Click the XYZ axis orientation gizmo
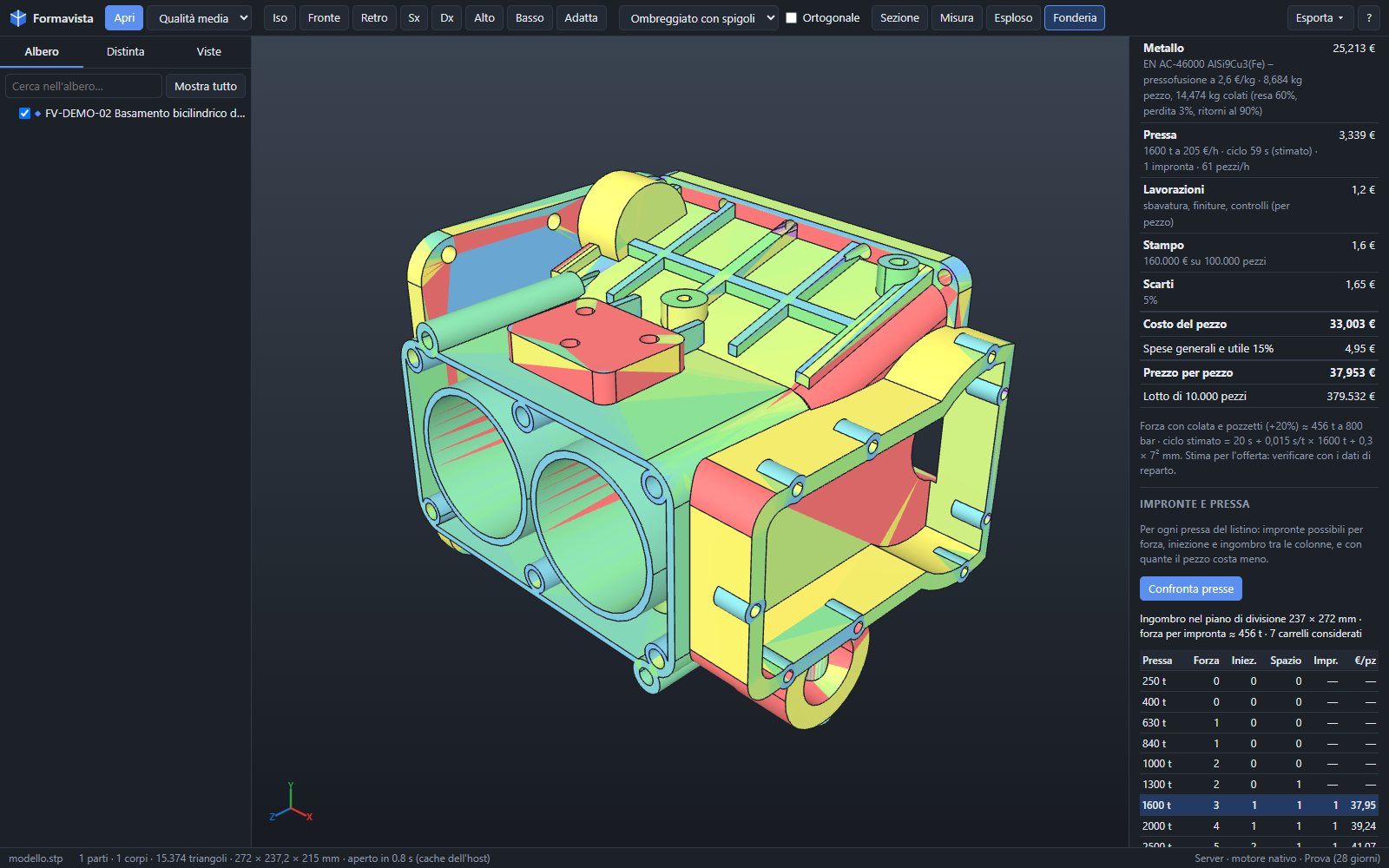 pyautogui.click(x=291, y=803)
